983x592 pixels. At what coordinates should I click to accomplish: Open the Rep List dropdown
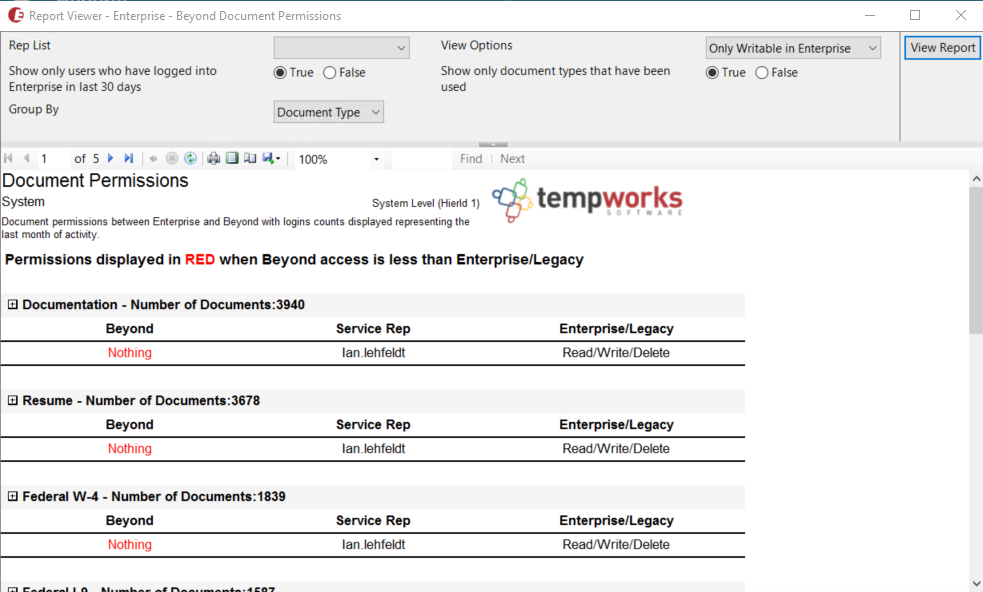(342, 48)
